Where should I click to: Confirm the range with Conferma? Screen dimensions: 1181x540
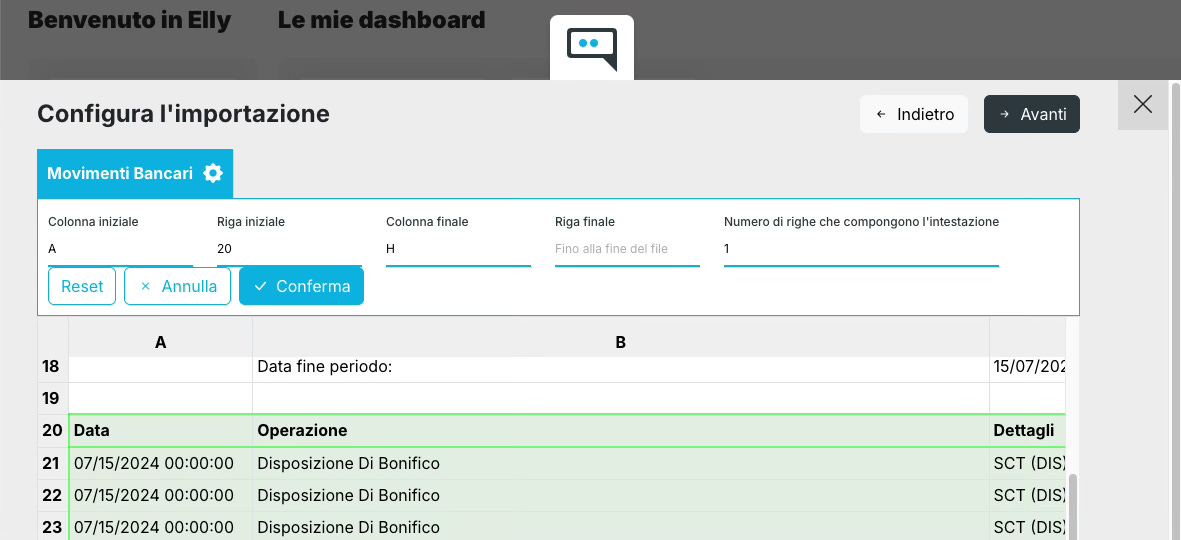pyautogui.click(x=301, y=286)
